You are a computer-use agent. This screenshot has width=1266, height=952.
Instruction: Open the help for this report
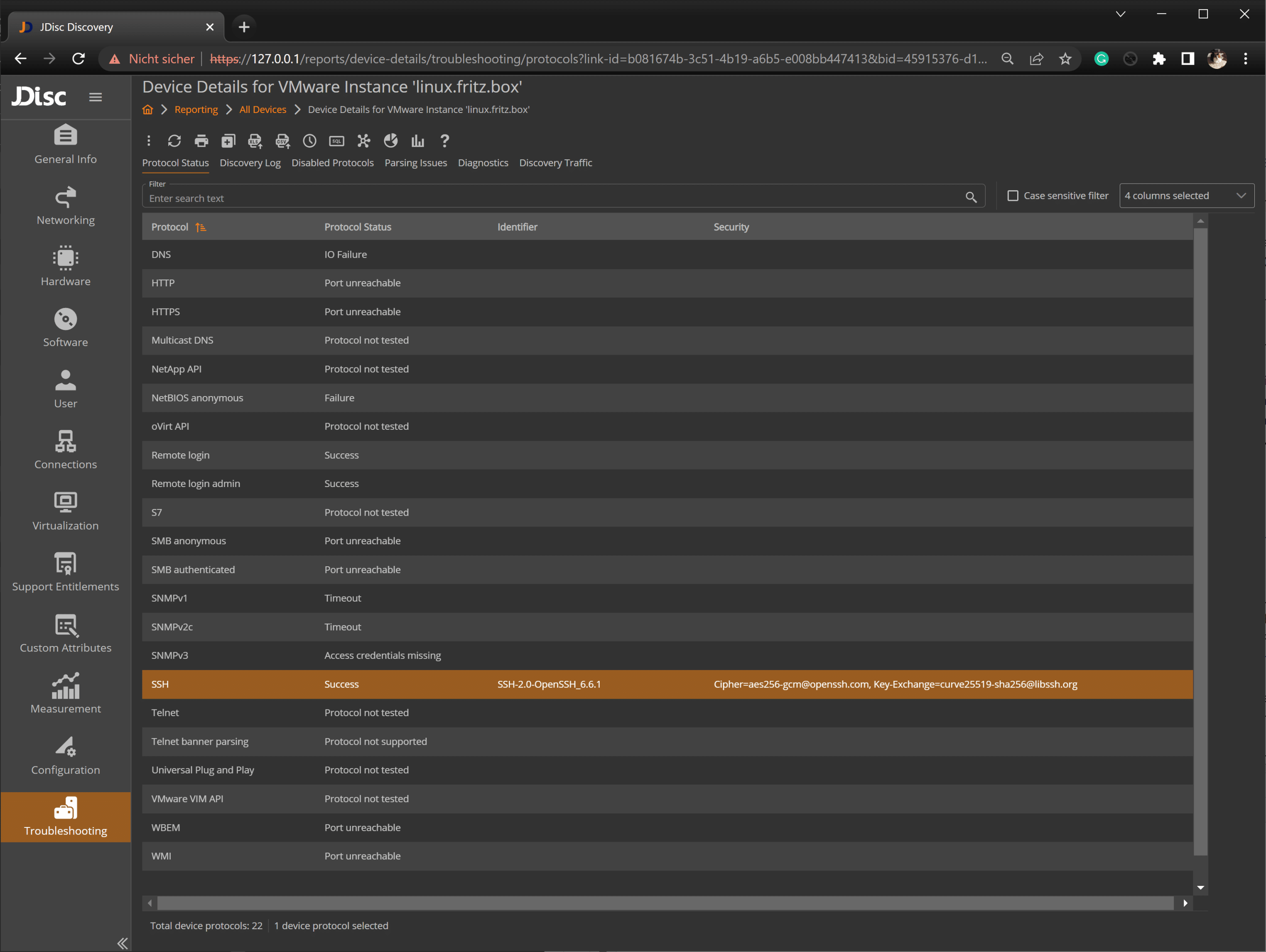coord(445,141)
